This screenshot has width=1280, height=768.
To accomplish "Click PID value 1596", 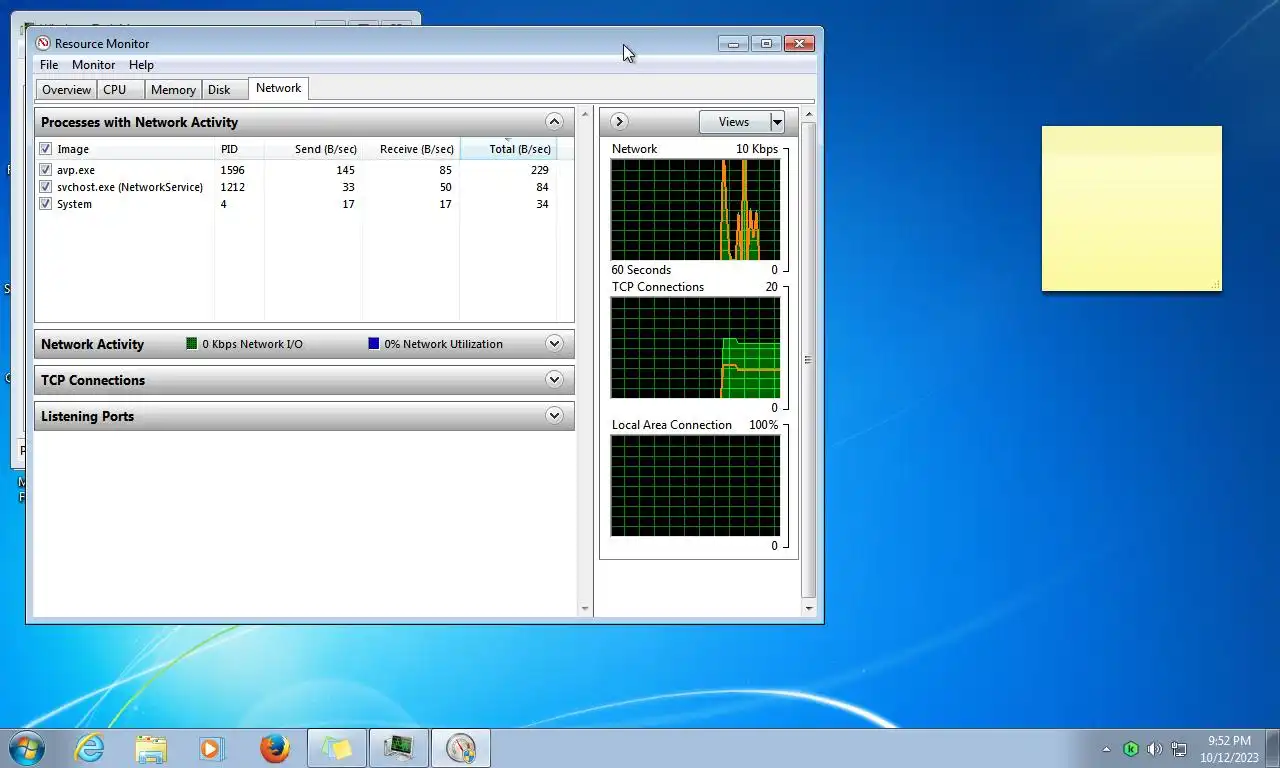I will coord(232,170).
